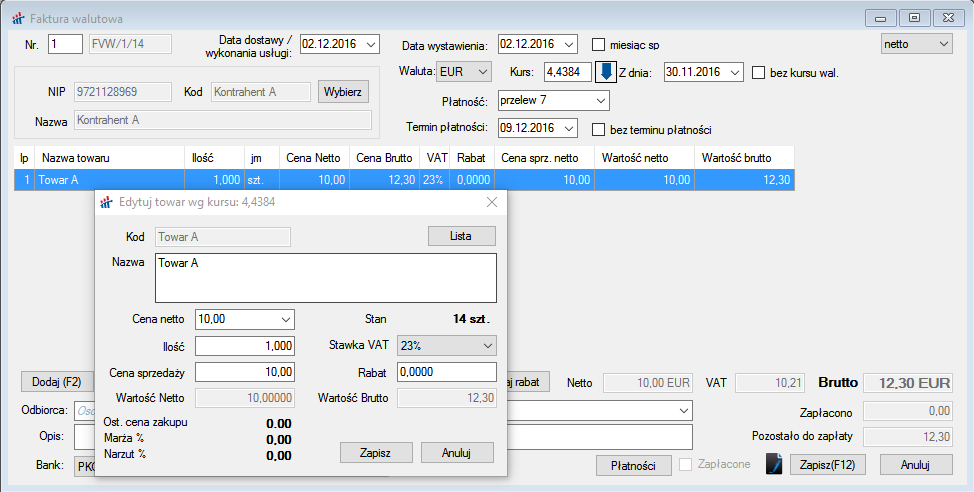Click the 'Nazwa towaru' column header
This screenshot has width=974, height=492.
[76, 158]
